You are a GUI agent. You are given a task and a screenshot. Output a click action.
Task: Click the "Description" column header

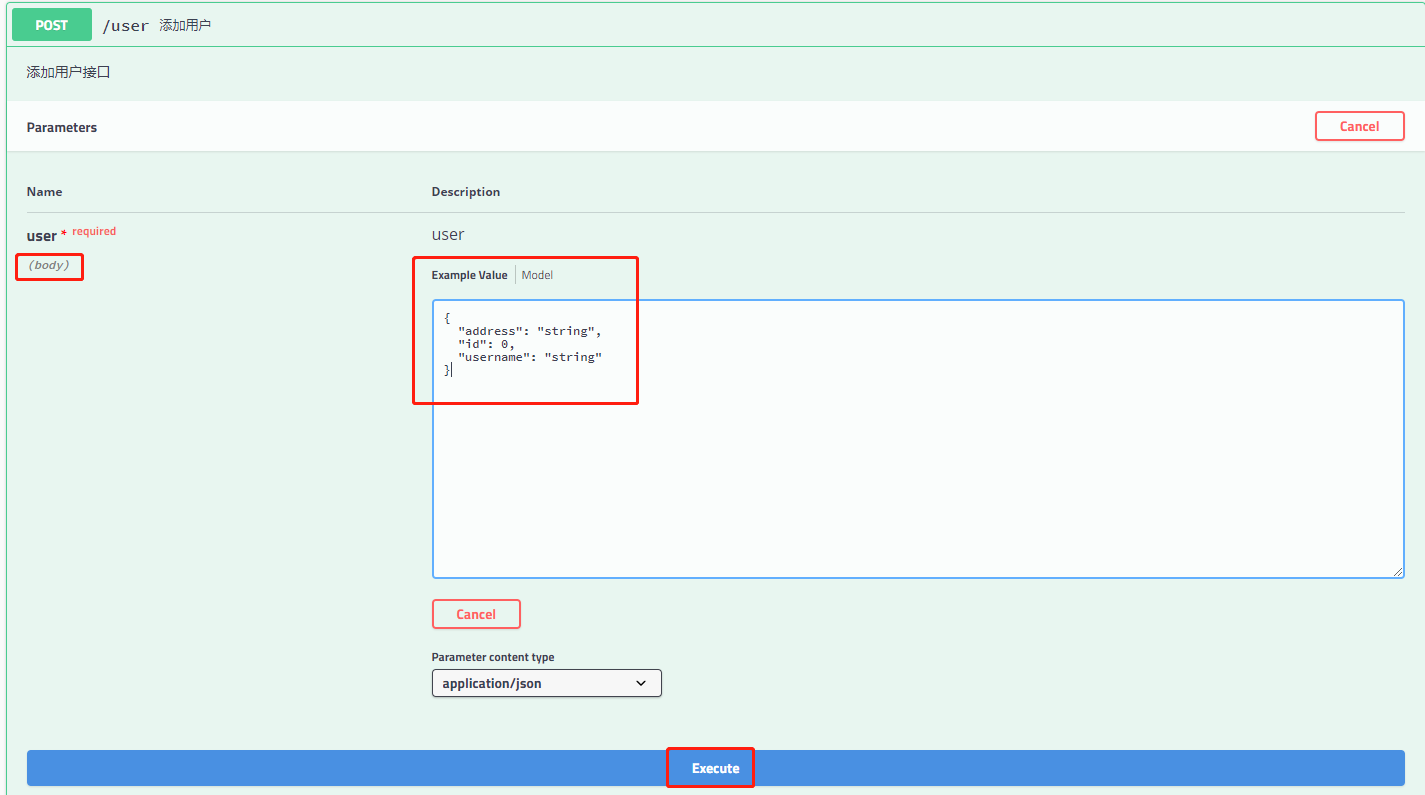(x=466, y=191)
